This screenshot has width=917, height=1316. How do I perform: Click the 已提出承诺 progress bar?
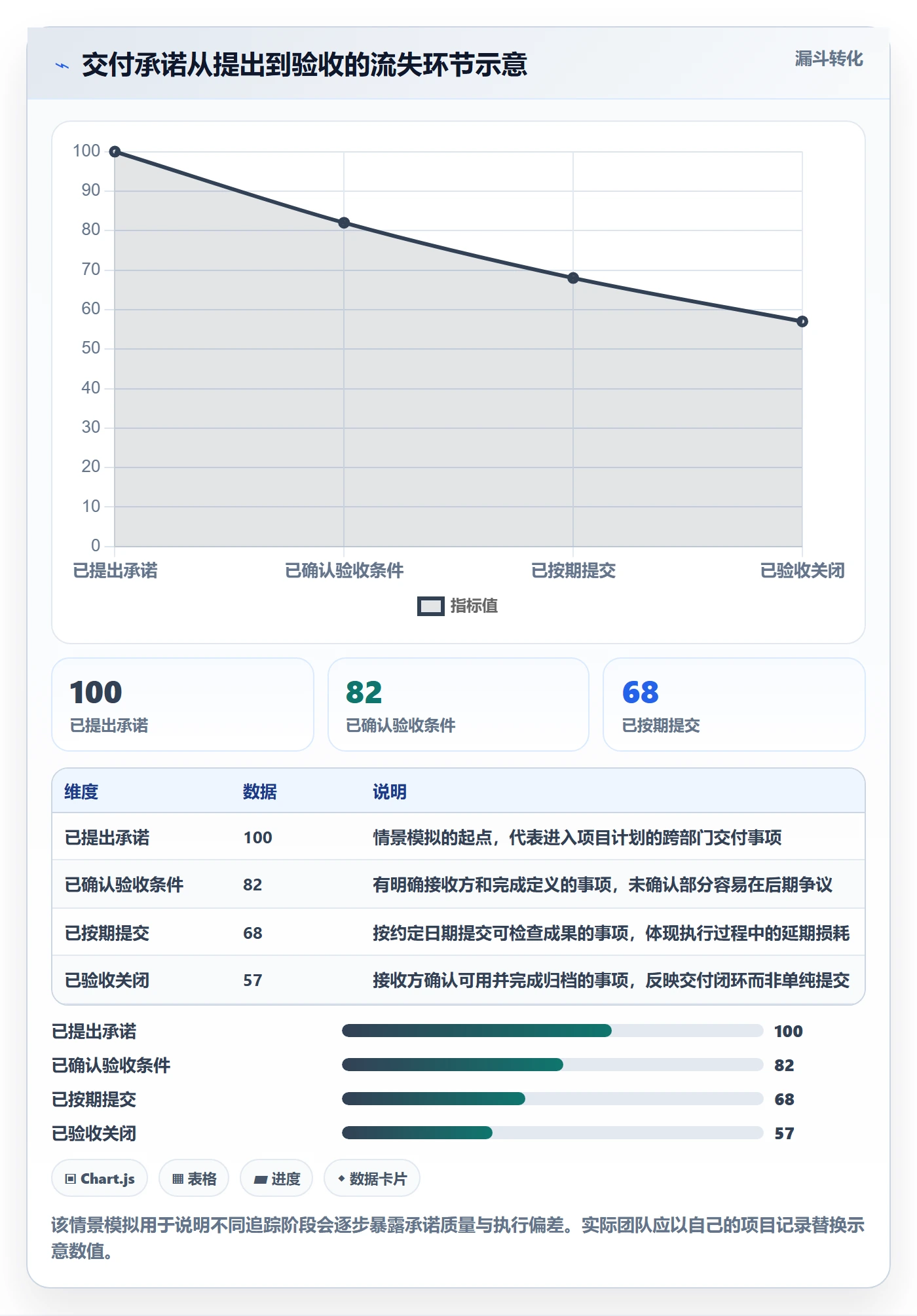tap(553, 1031)
